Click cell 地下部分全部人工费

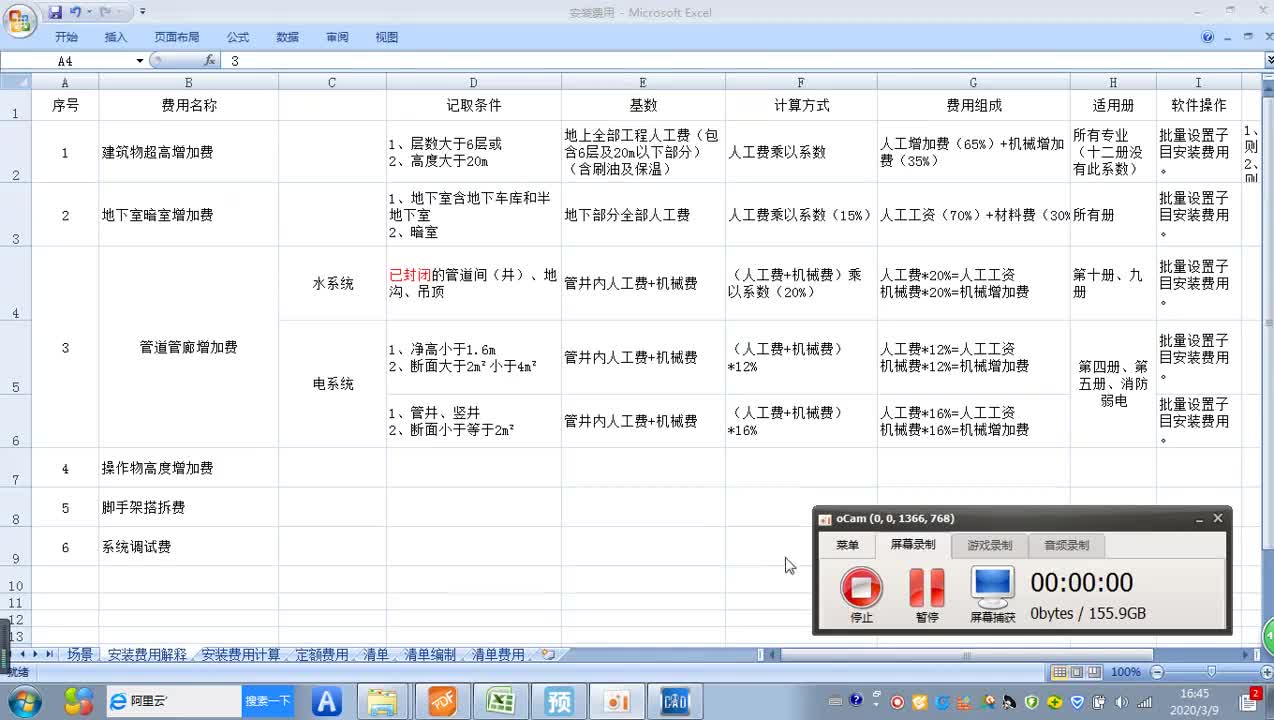point(643,214)
